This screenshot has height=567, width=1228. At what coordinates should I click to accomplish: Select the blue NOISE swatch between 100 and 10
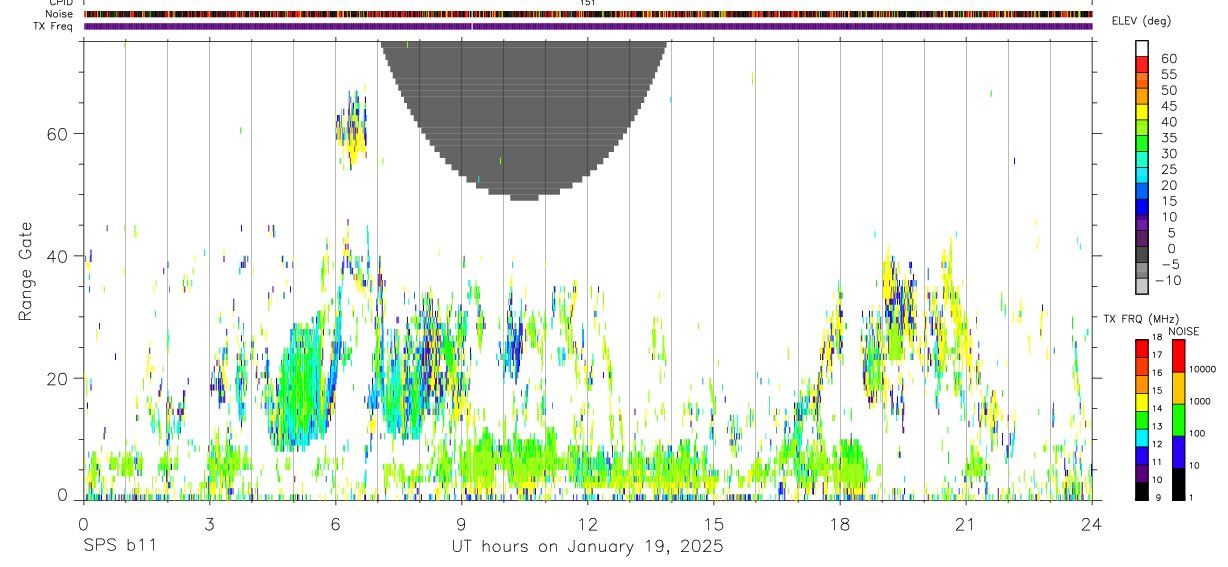[1179, 452]
